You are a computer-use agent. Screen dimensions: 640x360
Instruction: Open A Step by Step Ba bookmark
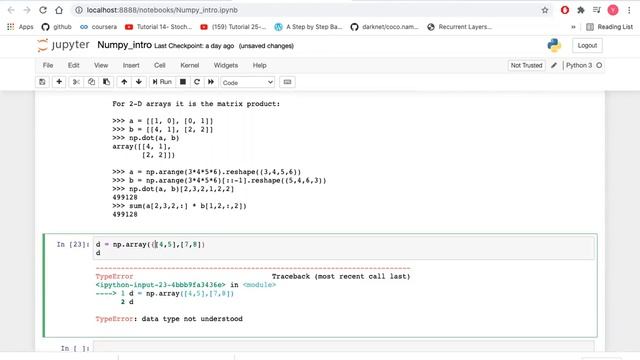[308, 27]
